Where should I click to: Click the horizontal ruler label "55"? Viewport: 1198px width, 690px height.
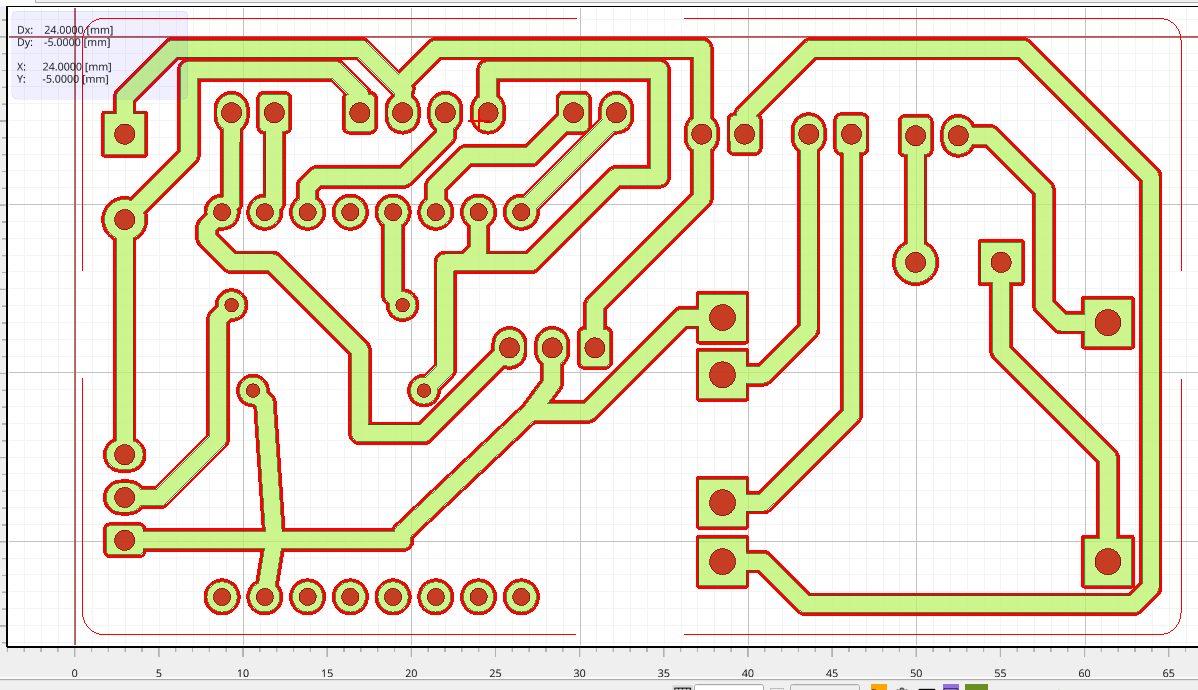(1000, 673)
